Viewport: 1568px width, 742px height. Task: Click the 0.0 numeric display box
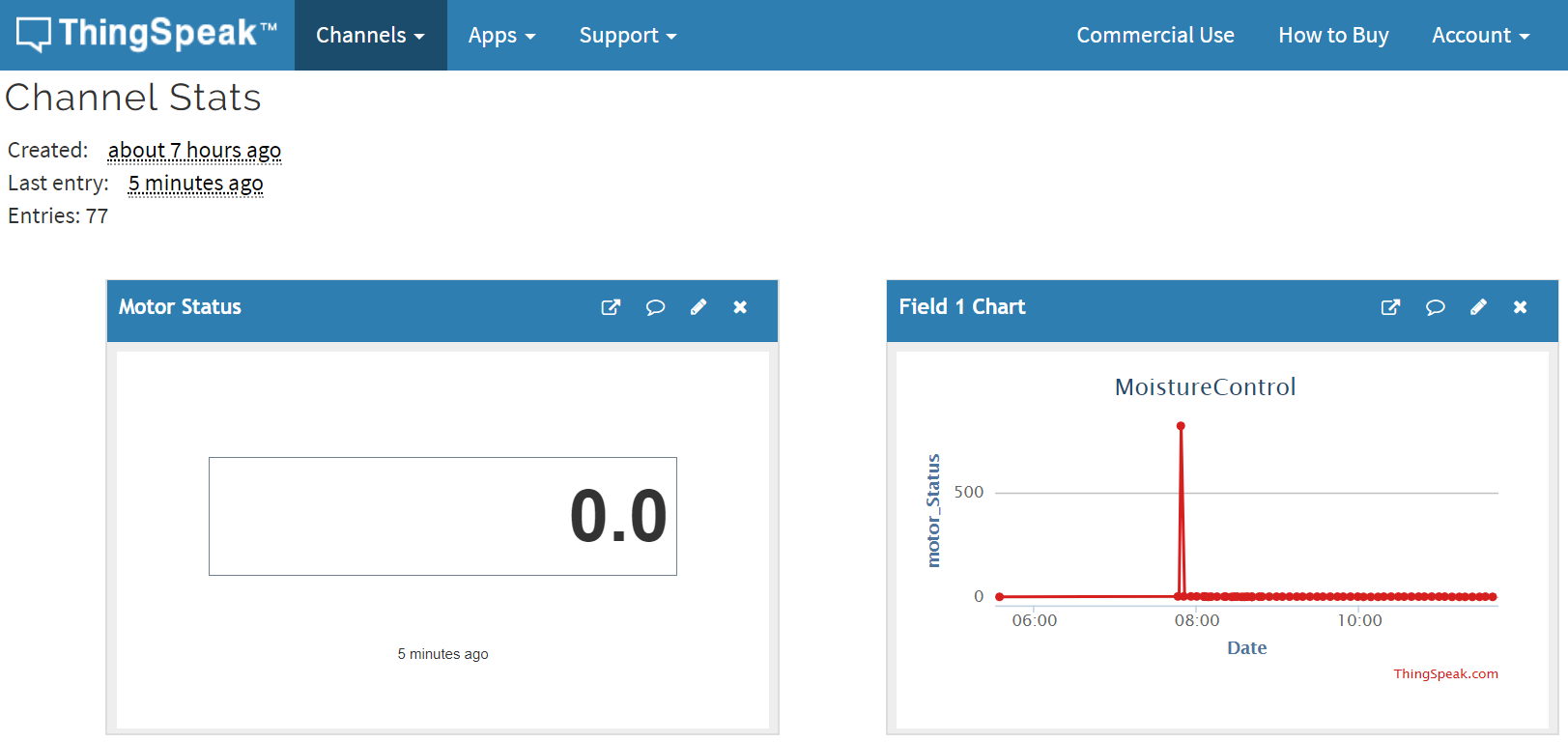[442, 516]
